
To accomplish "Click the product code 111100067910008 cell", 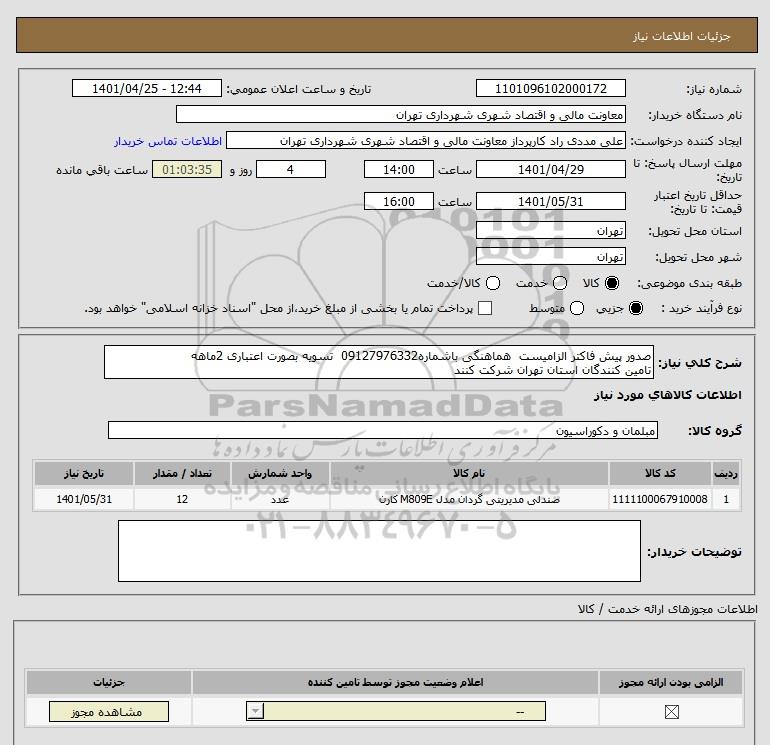I will click(x=660, y=499).
